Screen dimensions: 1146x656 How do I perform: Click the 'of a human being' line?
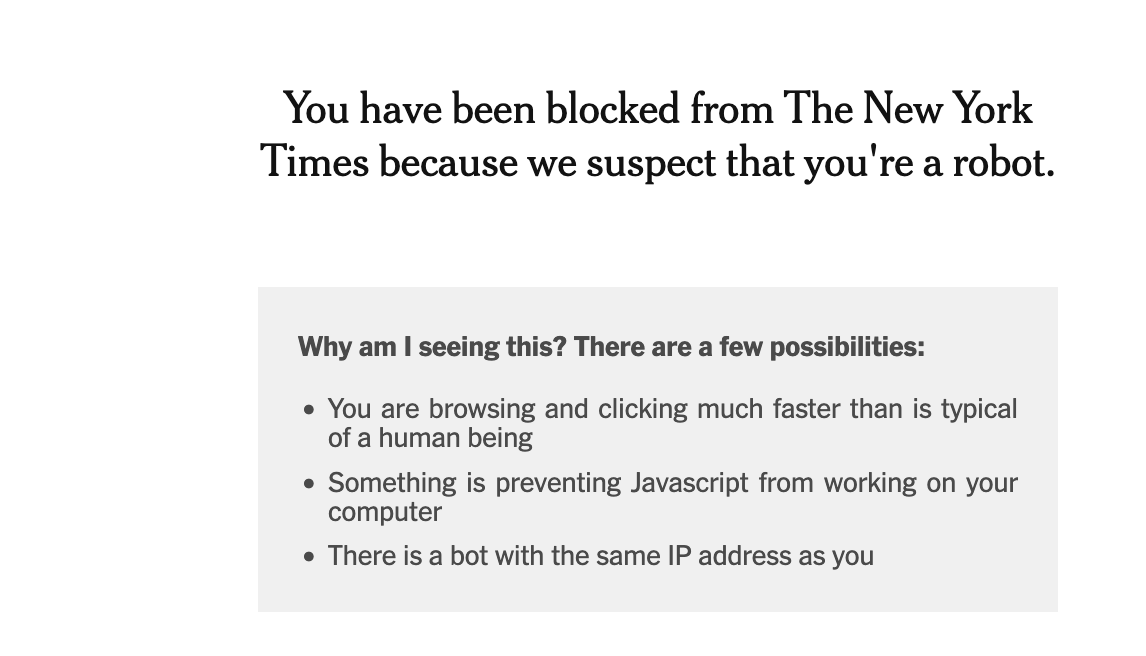(x=430, y=438)
